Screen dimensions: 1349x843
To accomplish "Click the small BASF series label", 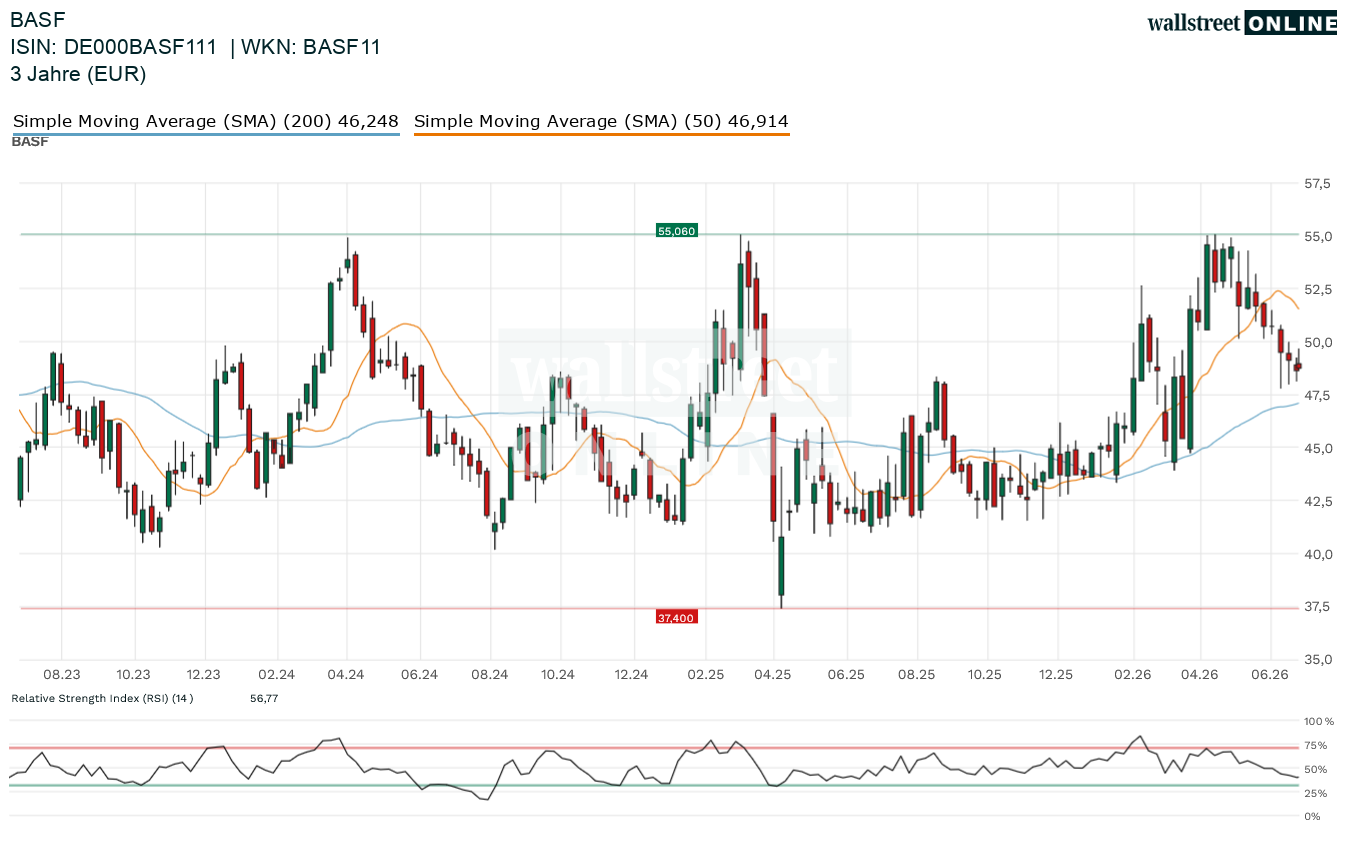I will point(30,142).
